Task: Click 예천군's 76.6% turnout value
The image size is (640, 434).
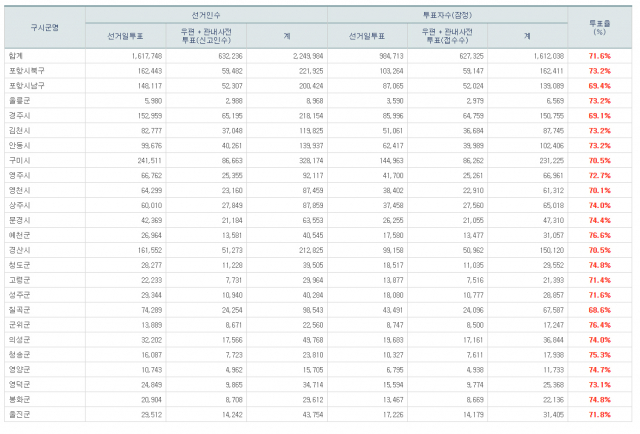Action: 600,235
